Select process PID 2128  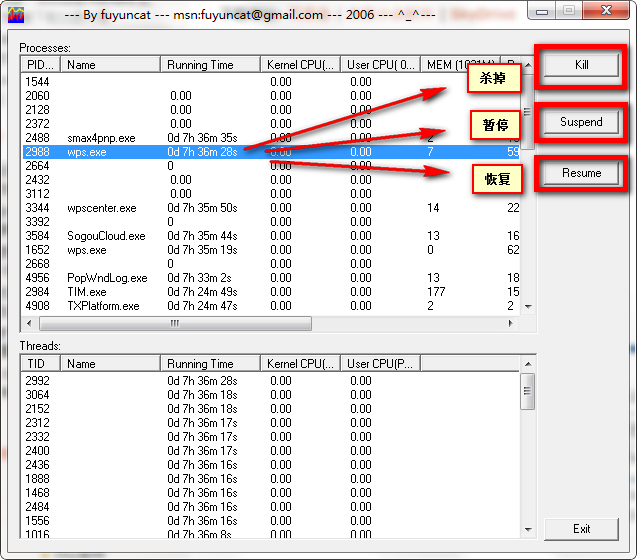pos(271,110)
